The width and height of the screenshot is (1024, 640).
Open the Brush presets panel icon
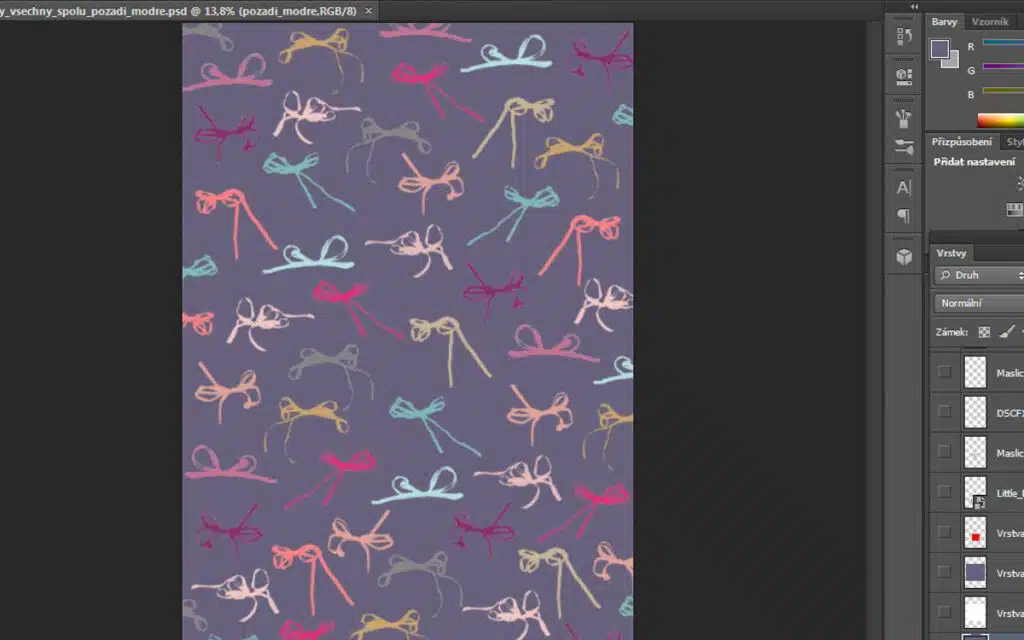(x=904, y=118)
